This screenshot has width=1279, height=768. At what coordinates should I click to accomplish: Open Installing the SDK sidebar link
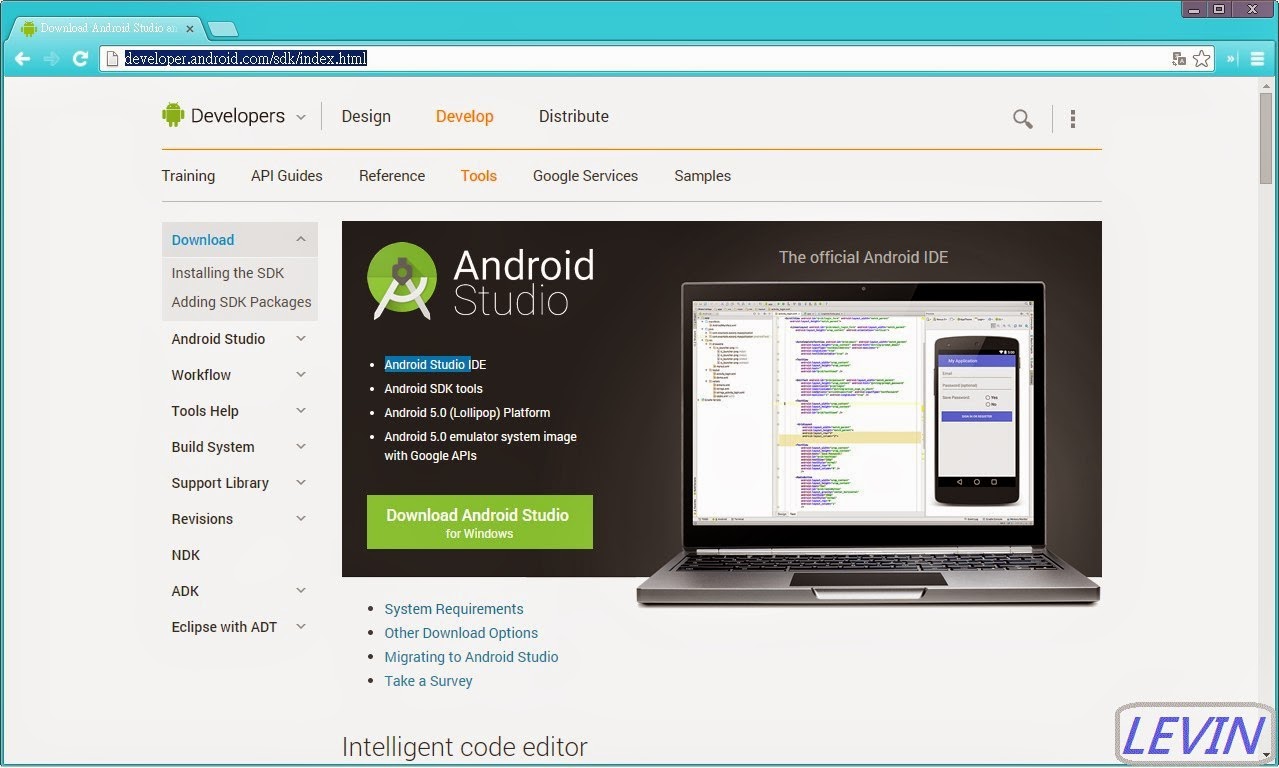click(x=228, y=273)
